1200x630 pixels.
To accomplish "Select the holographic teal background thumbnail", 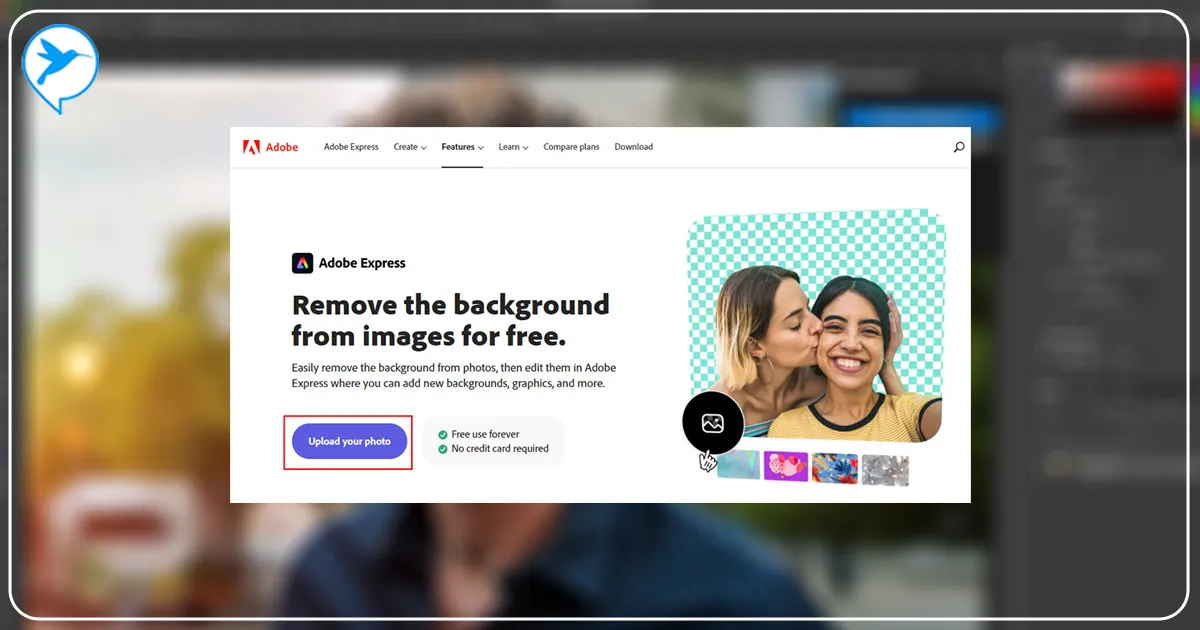I will point(738,466).
